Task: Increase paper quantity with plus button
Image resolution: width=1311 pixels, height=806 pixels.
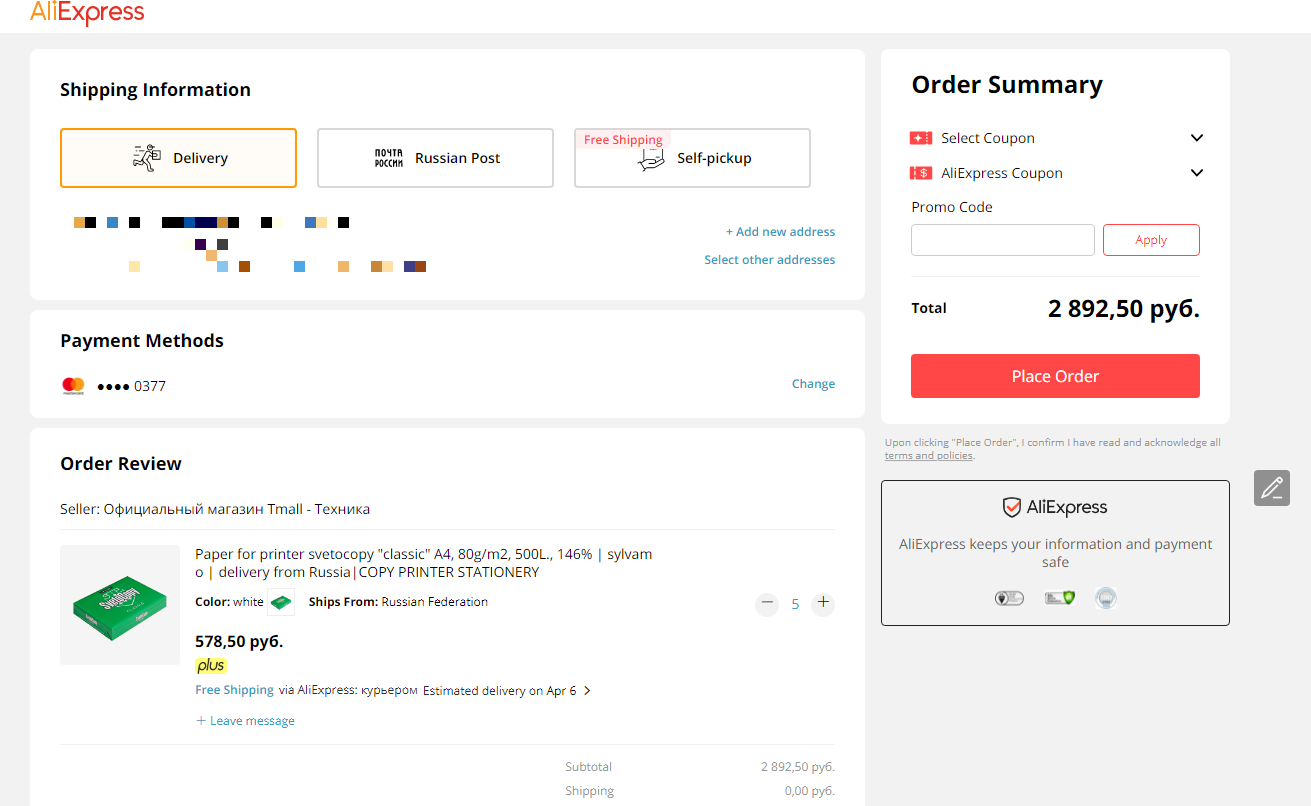Action: tap(823, 603)
